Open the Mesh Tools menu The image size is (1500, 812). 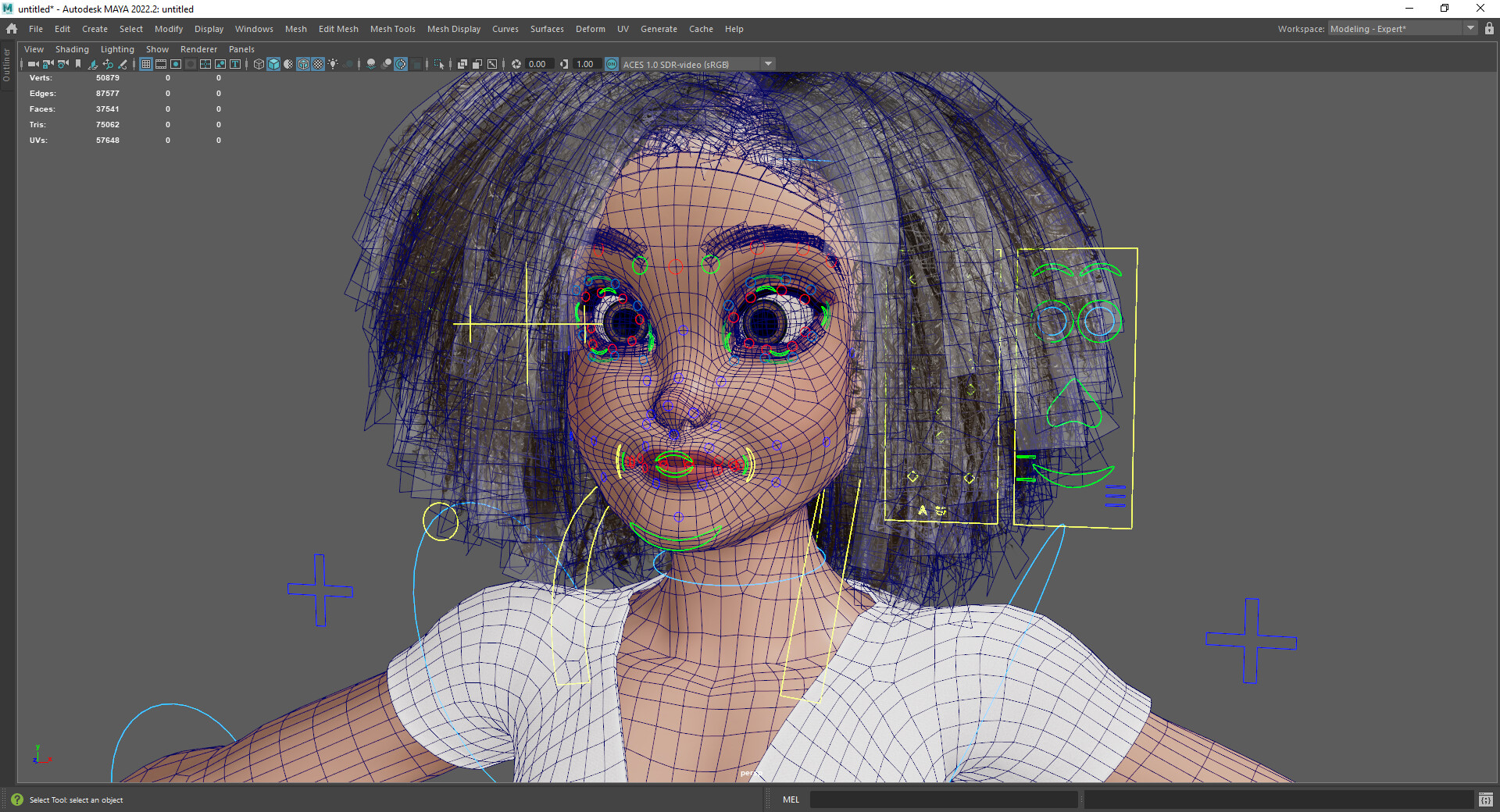click(392, 29)
